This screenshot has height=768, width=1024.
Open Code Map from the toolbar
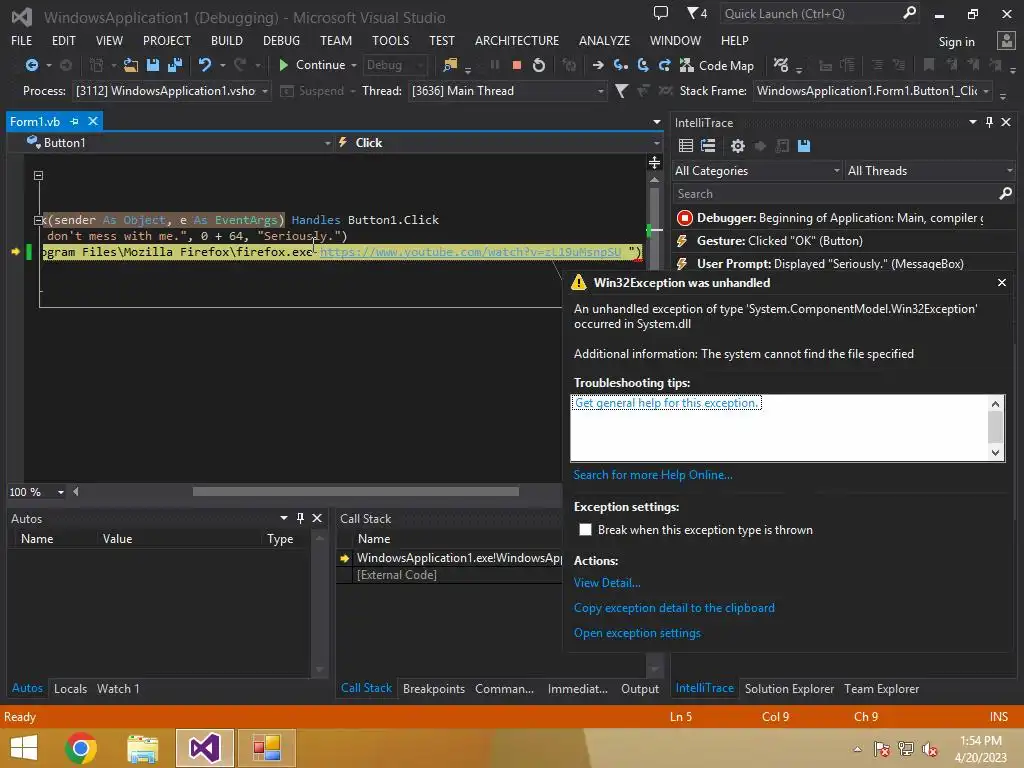717,66
